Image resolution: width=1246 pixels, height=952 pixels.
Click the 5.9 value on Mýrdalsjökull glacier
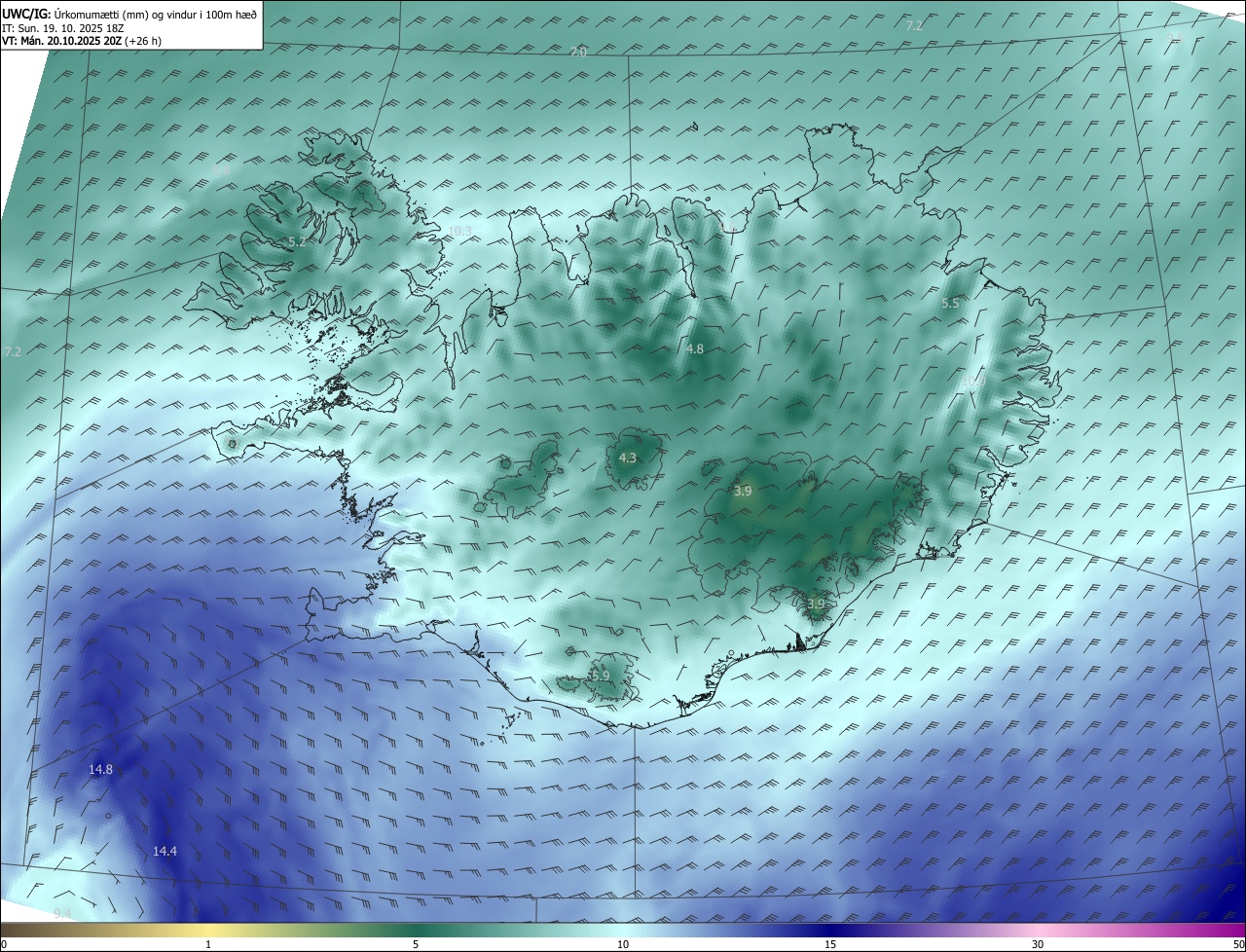pyautogui.click(x=601, y=676)
